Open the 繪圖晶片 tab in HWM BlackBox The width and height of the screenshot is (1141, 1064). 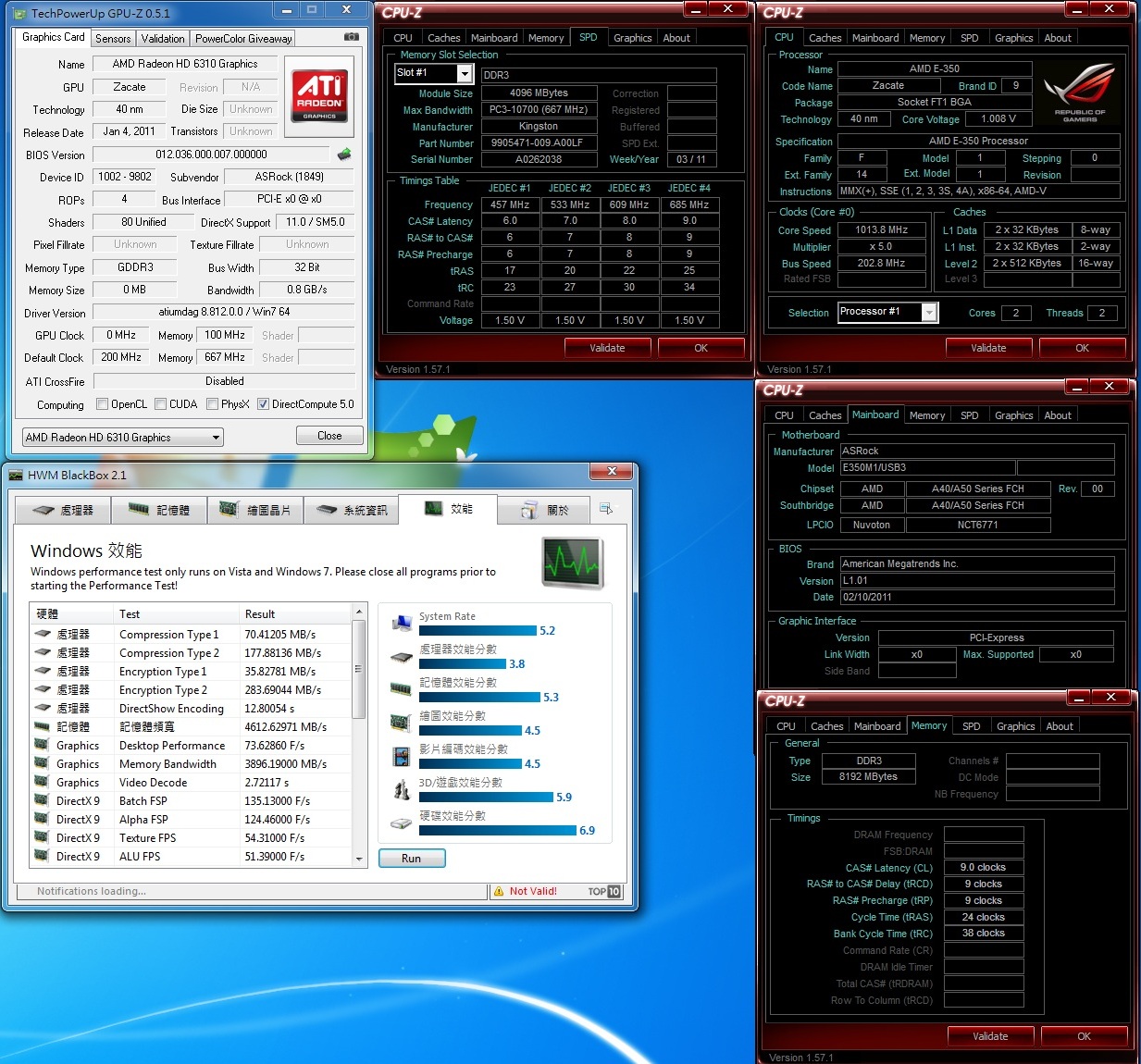point(254,510)
